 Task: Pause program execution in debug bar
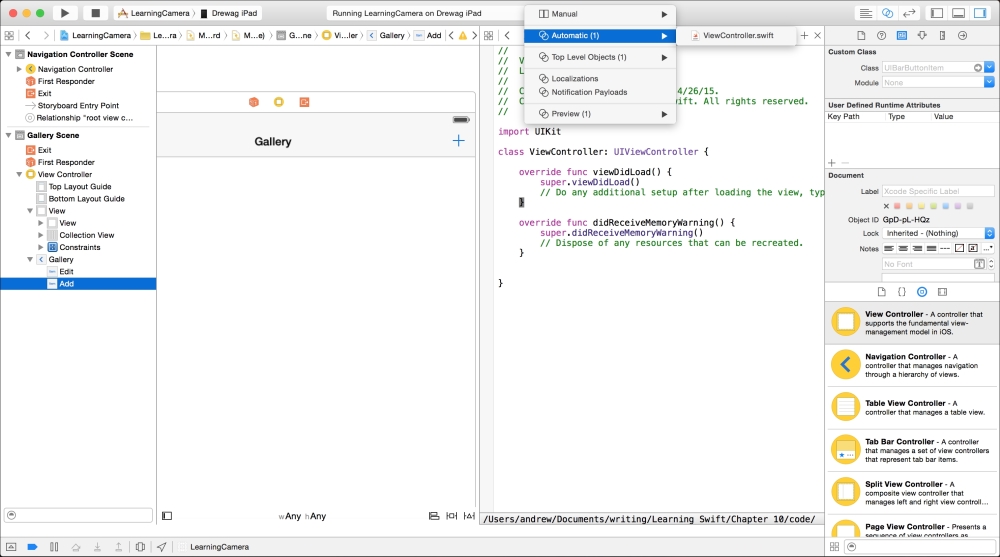pos(54,547)
